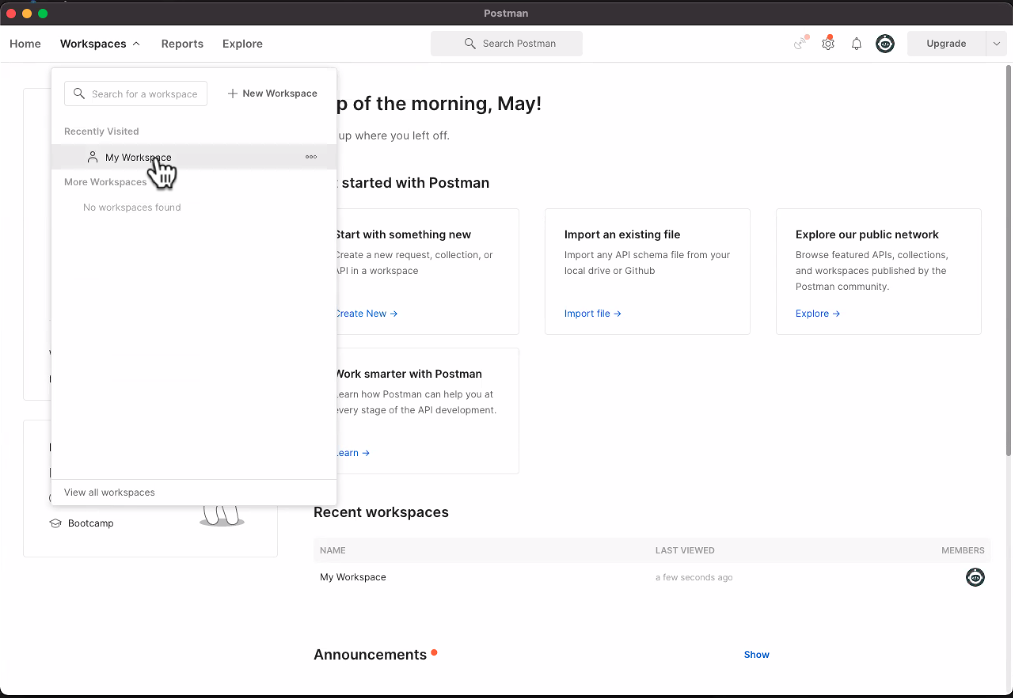
Task: Click the 'Work smarter with Postman' card title
Action: tap(408, 374)
